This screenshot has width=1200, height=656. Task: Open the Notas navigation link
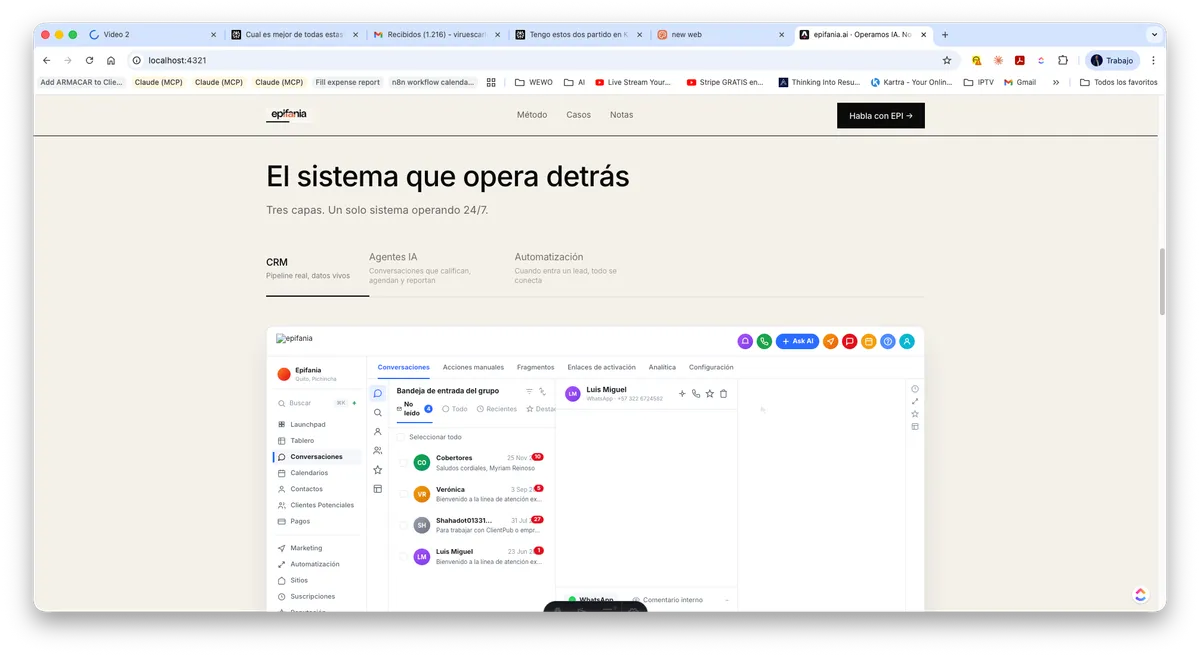[x=621, y=115]
